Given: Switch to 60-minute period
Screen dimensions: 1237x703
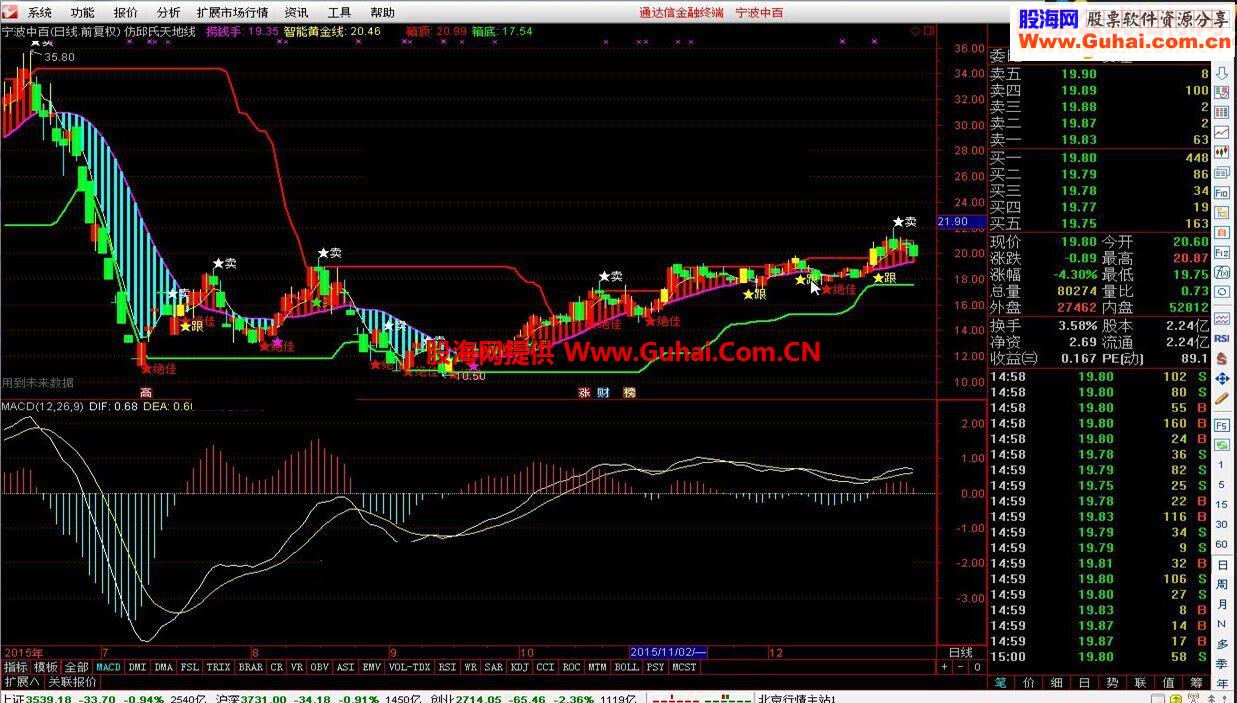Looking at the screenshot, I should tap(1222, 545).
